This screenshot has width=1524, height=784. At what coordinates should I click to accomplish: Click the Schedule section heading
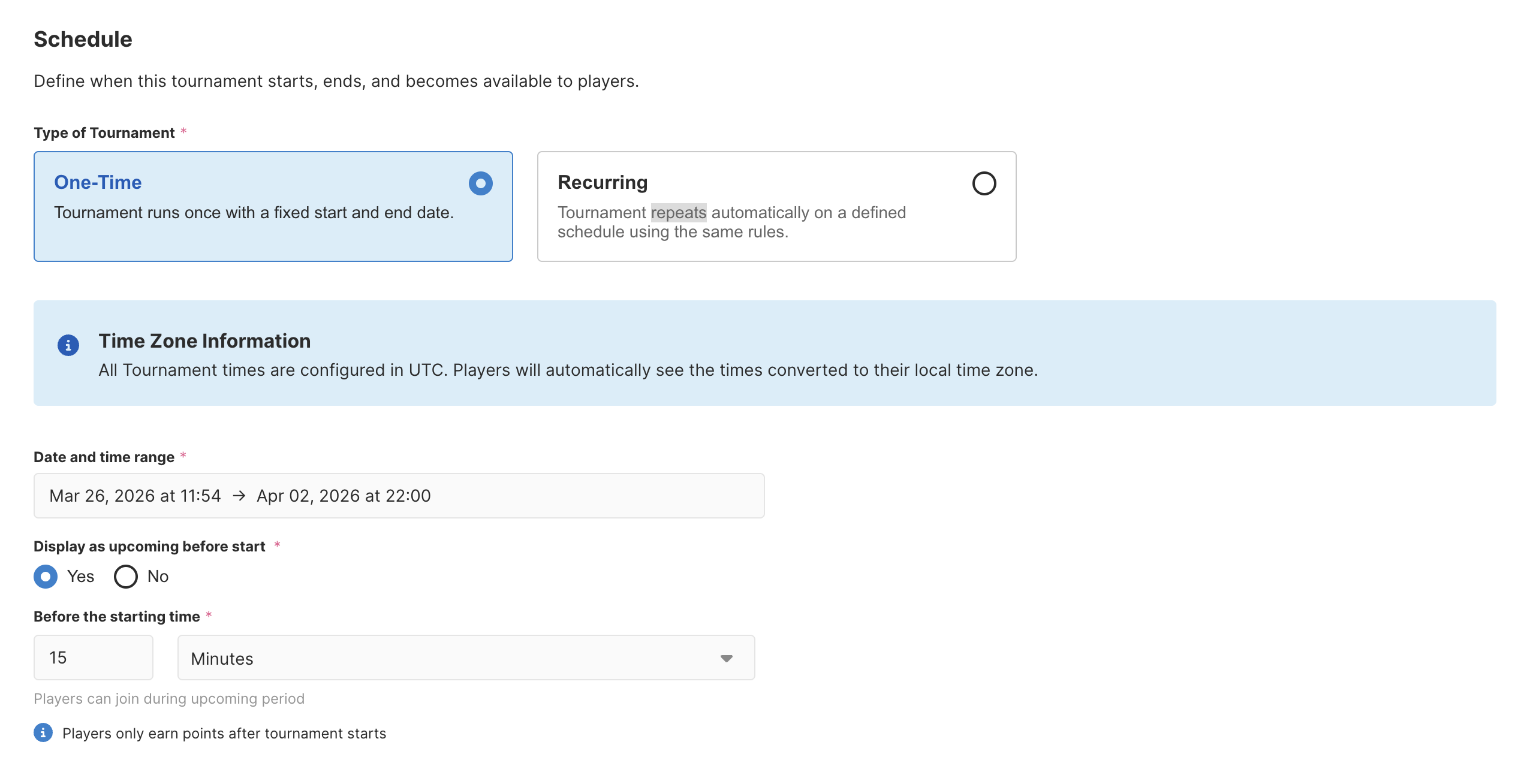pyautogui.click(x=83, y=40)
